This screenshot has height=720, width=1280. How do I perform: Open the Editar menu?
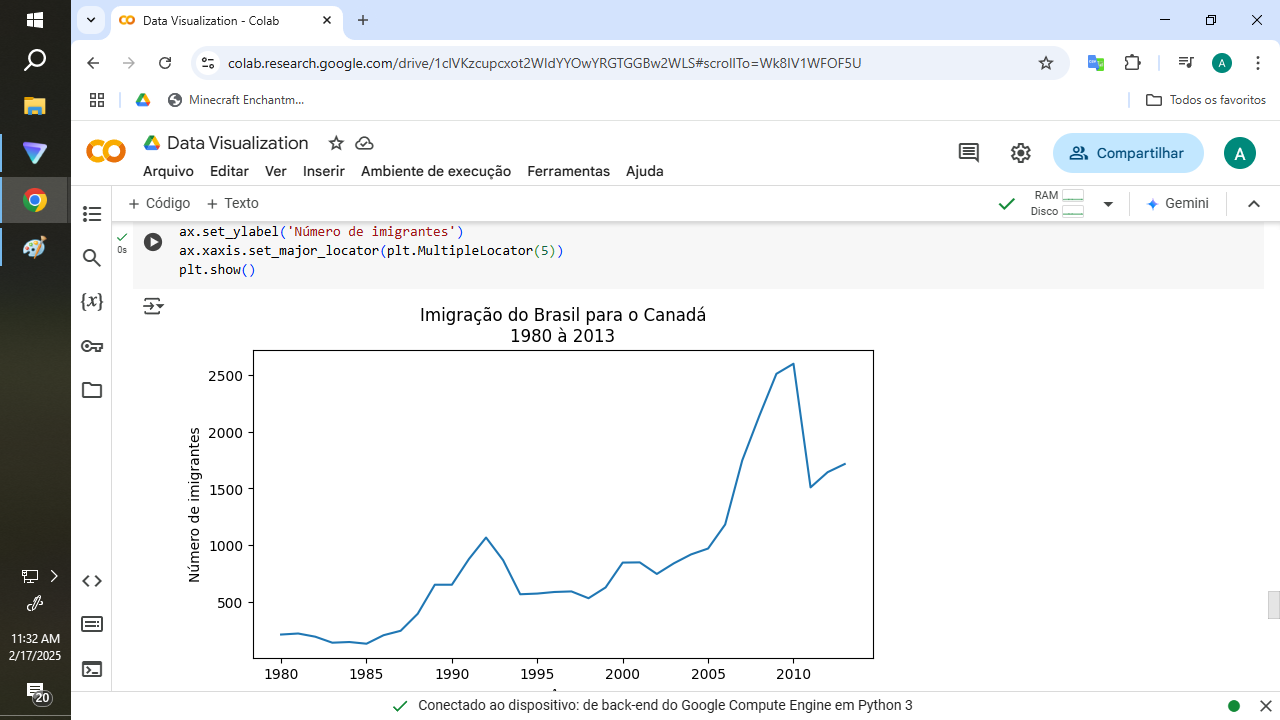click(x=229, y=171)
